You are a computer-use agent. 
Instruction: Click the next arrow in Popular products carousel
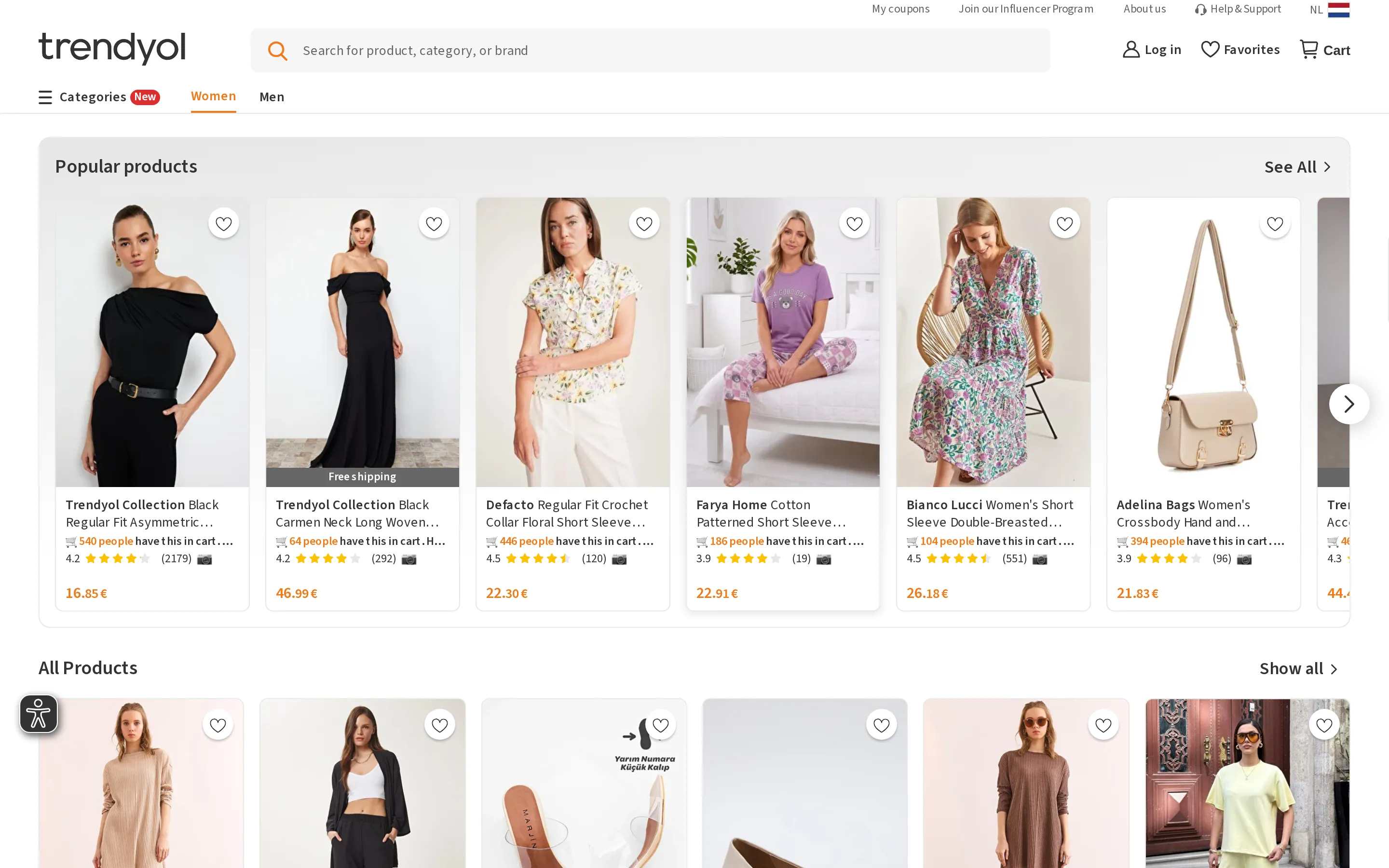tap(1349, 404)
